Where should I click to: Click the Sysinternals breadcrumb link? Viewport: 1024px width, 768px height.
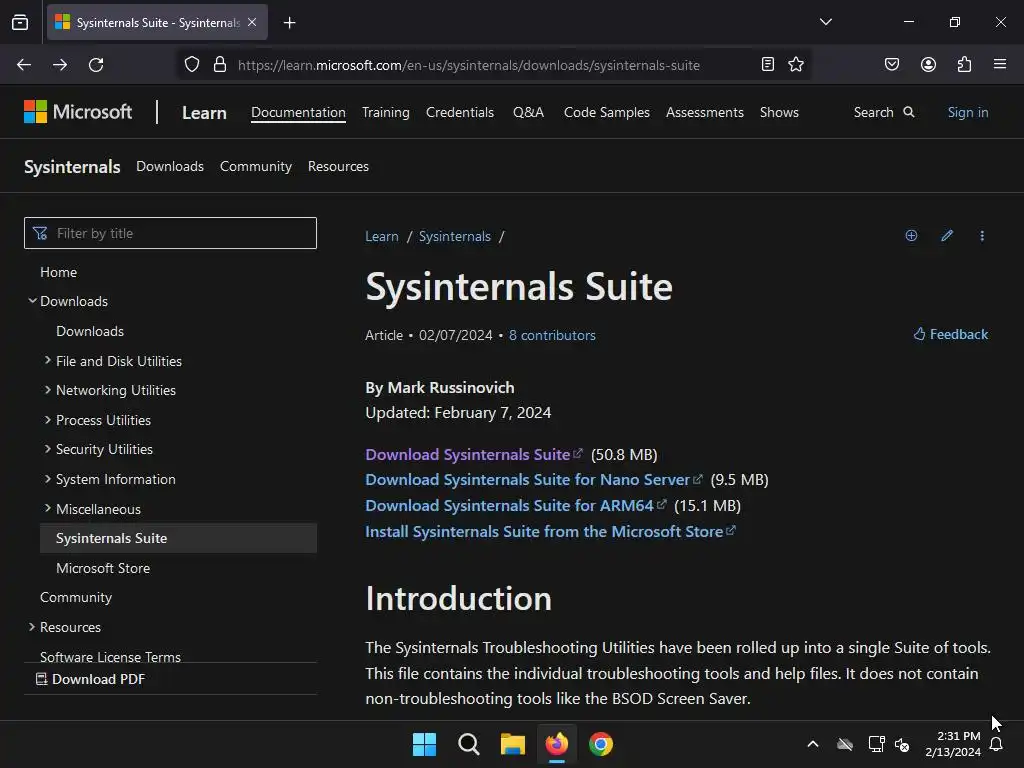click(455, 236)
